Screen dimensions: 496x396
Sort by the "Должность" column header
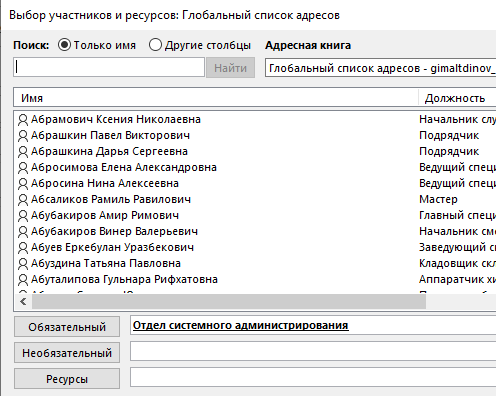pos(457,98)
